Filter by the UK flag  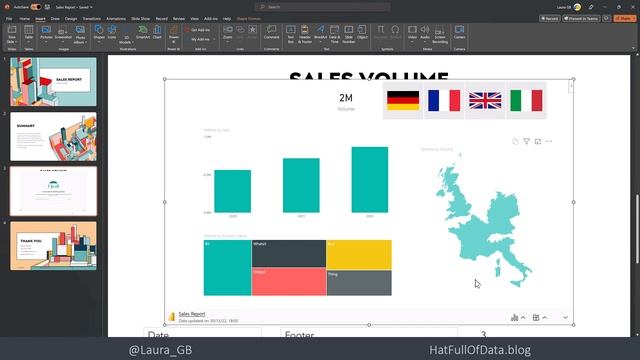point(485,100)
